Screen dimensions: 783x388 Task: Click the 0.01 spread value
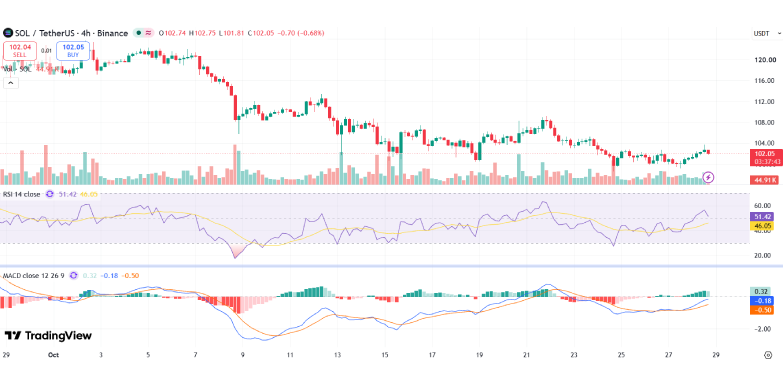[x=46, y=50]
